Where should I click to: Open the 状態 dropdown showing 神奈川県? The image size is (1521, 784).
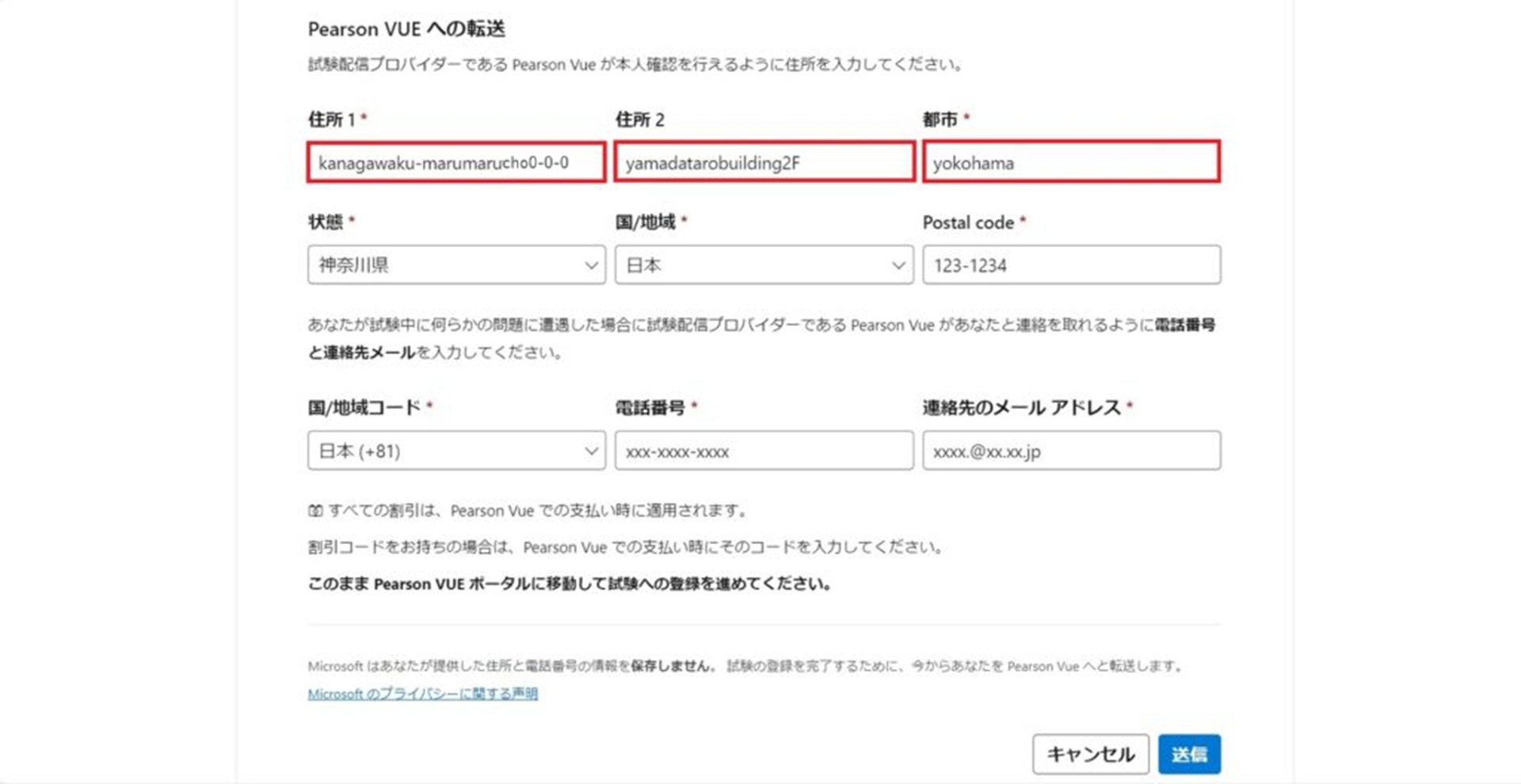pos(456,265)
